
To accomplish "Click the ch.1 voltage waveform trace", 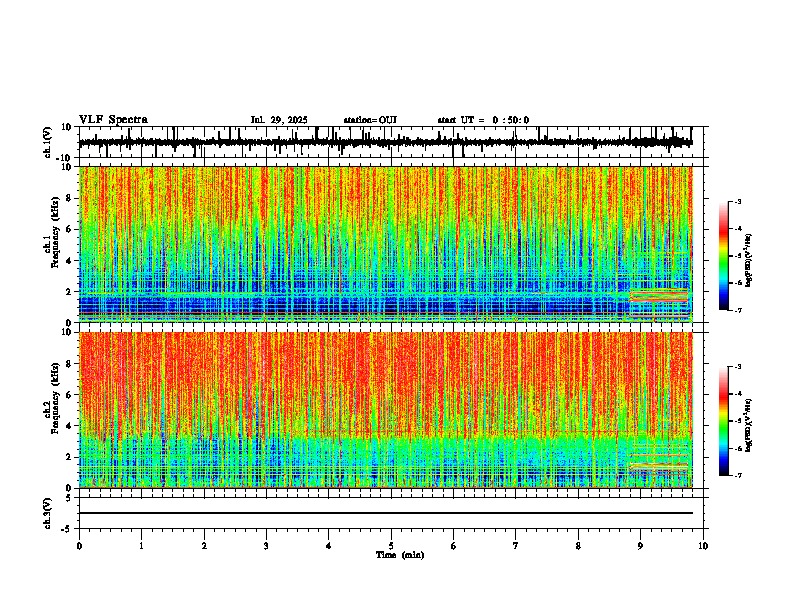I will pos(385,143).
